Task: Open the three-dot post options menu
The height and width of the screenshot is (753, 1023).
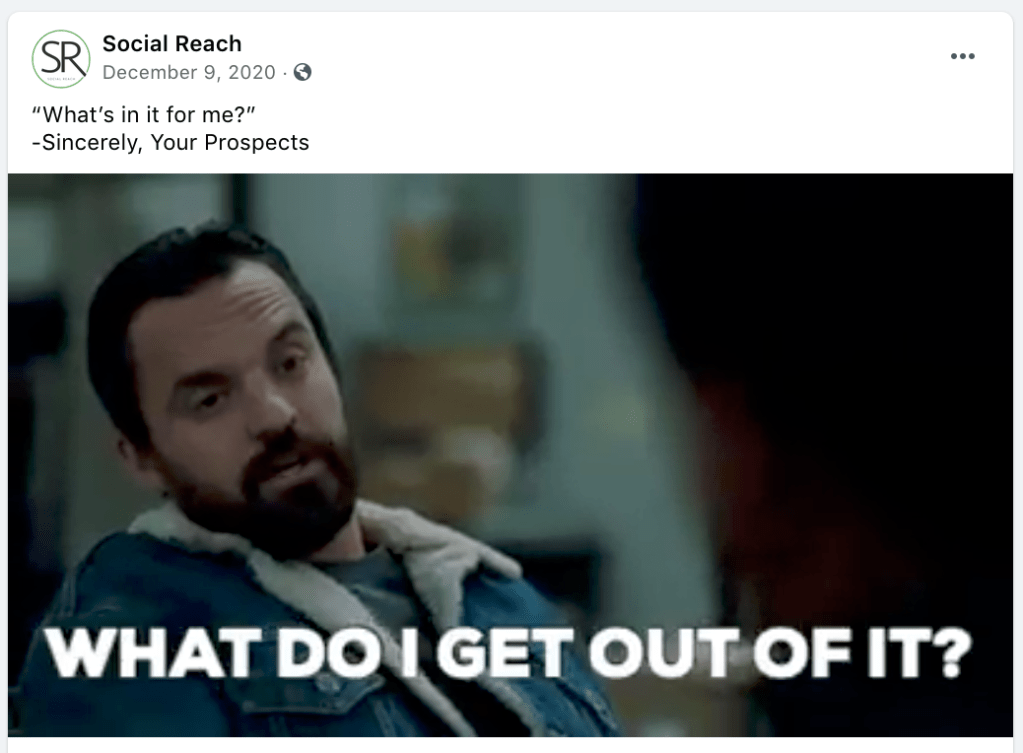Action: (962, 56)
